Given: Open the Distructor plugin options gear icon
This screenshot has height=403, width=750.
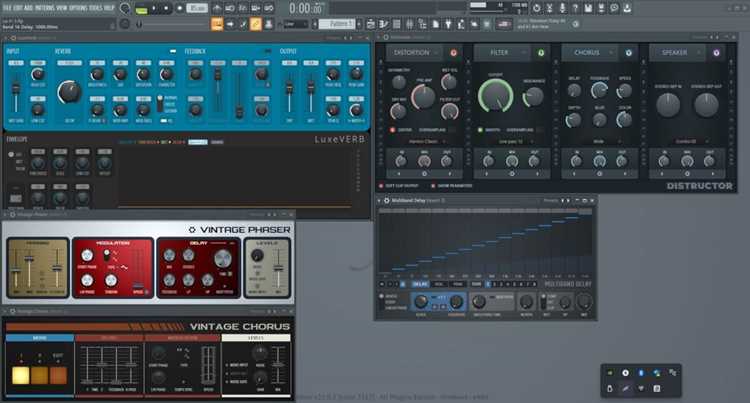Looking at the screenshot, I should (x=386, y=37).
